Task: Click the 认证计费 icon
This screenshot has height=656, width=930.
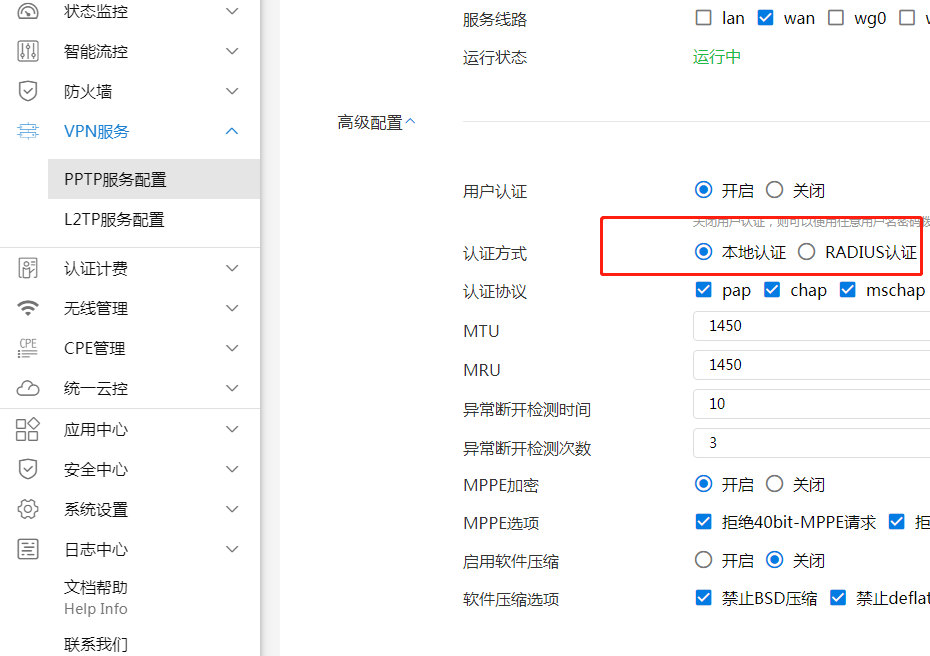Action: (x=28, y=268)
